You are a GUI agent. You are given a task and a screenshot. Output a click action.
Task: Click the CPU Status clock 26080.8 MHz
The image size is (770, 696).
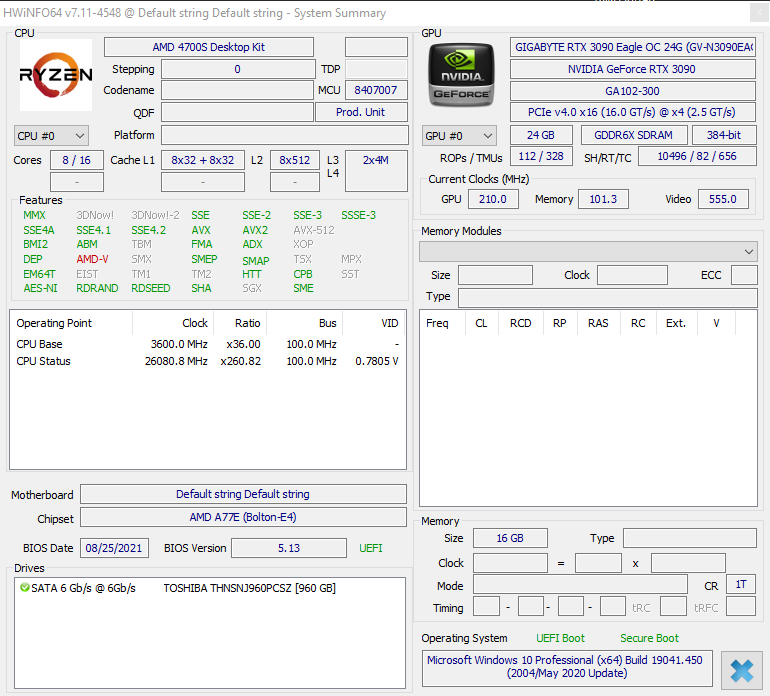tap(176, 361)
